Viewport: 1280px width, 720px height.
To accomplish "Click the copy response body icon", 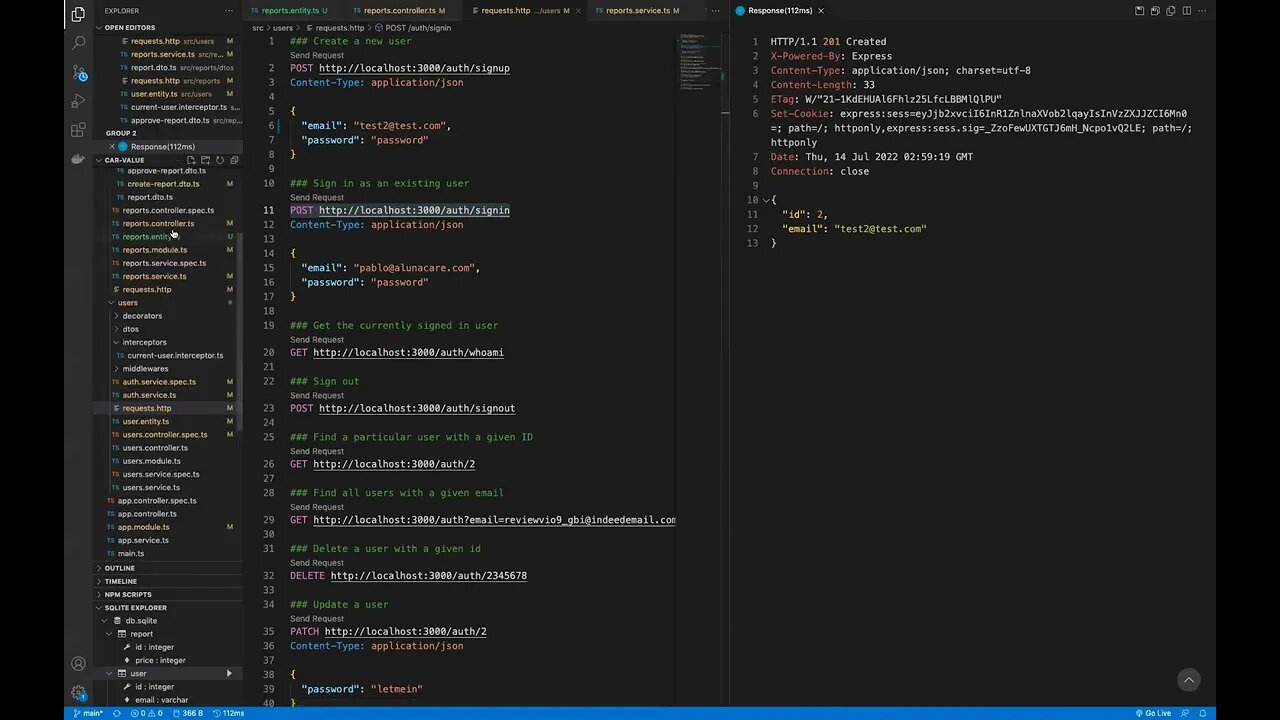I will pos(1171,11).
